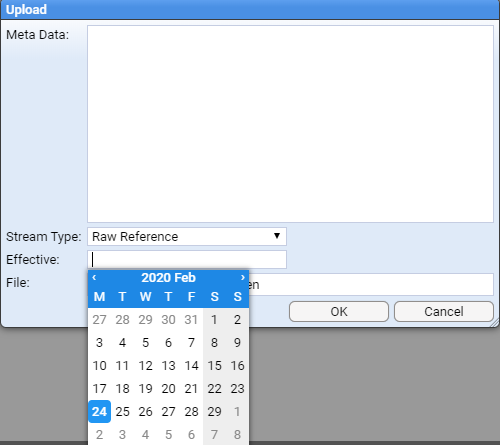This screenshot has height=445, width=500.
Task: Pick March 1 greyed-out date
Action: (x=237, y=412)
